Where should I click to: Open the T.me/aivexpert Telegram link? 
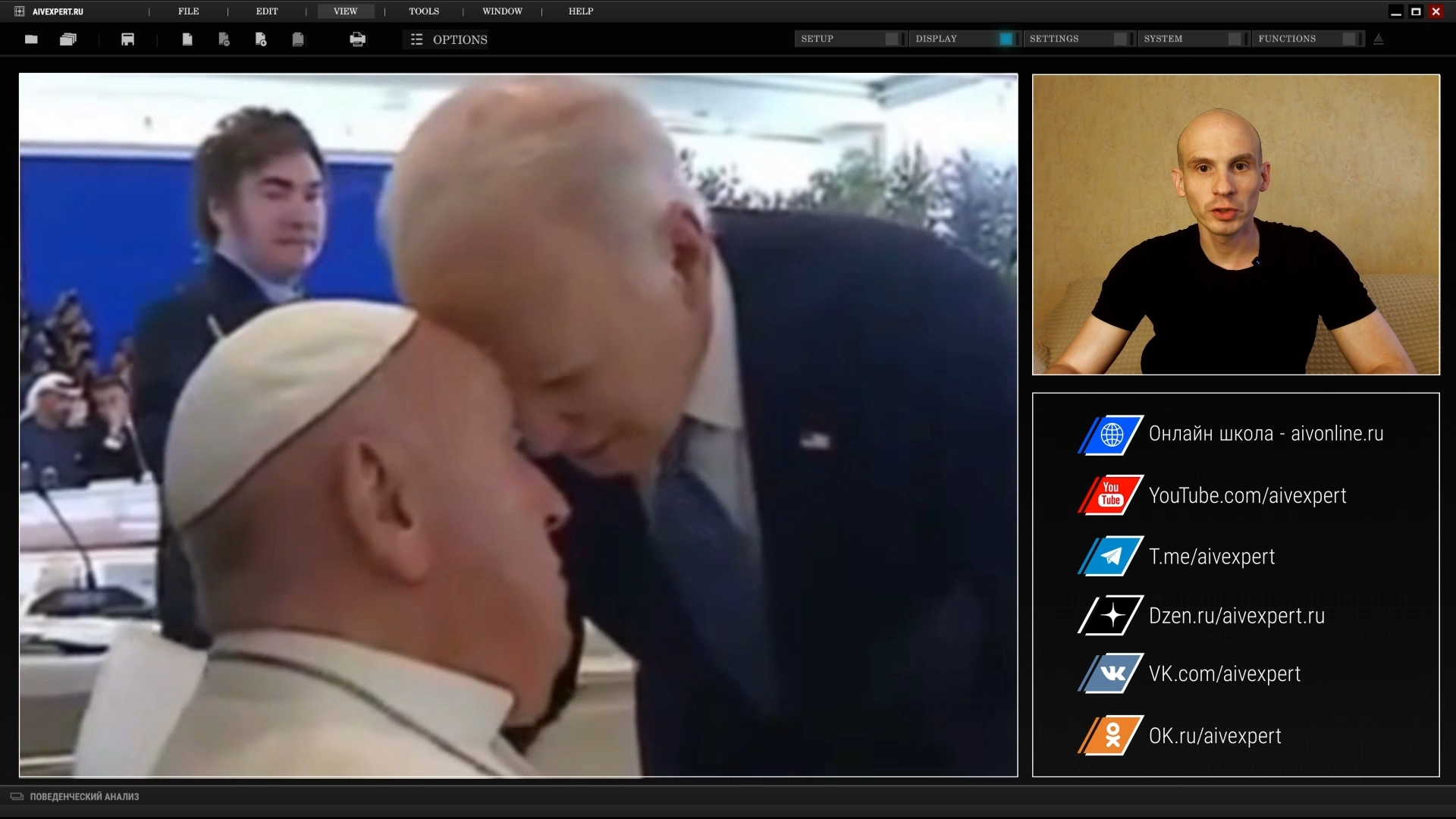click(x=1211, y=557)
